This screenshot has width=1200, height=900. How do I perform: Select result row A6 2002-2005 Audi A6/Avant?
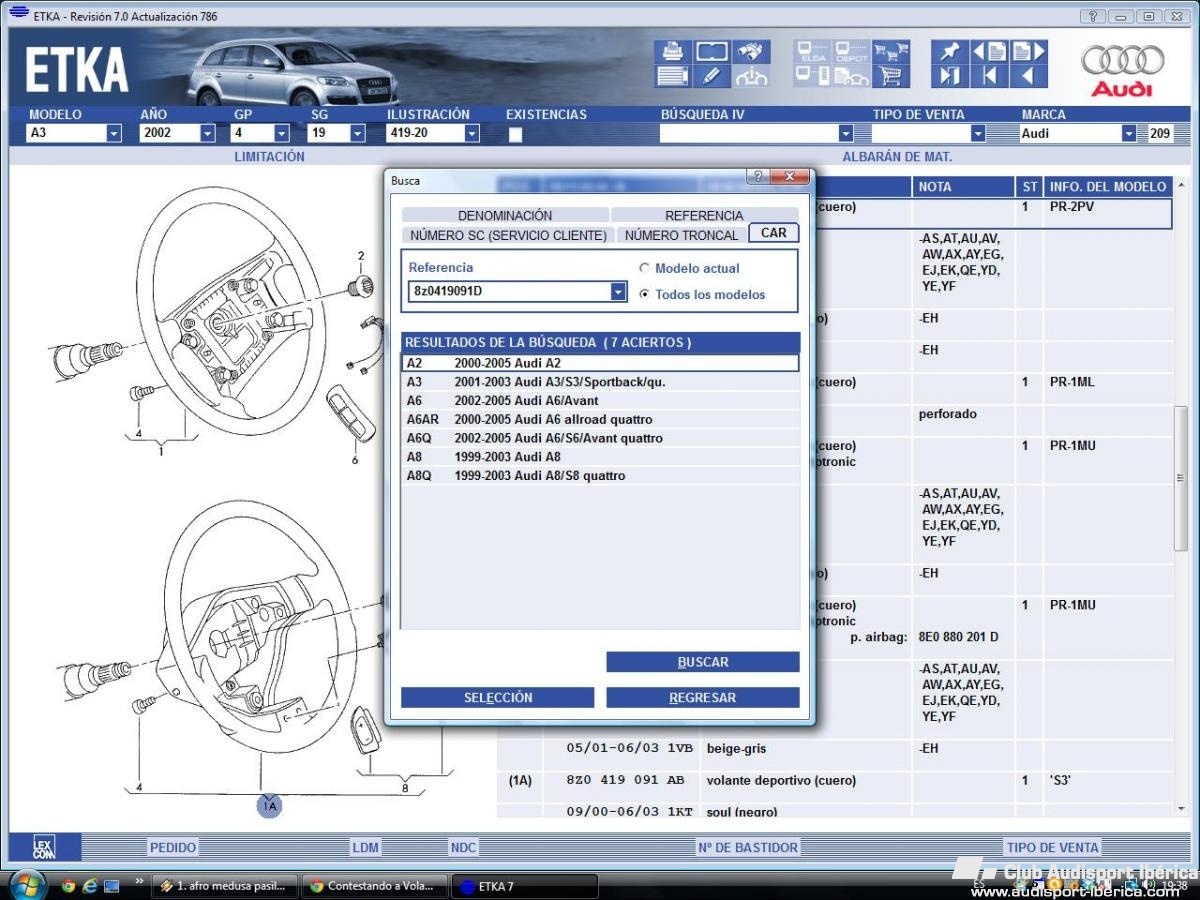pyautogui.click(x=600, y=400)
